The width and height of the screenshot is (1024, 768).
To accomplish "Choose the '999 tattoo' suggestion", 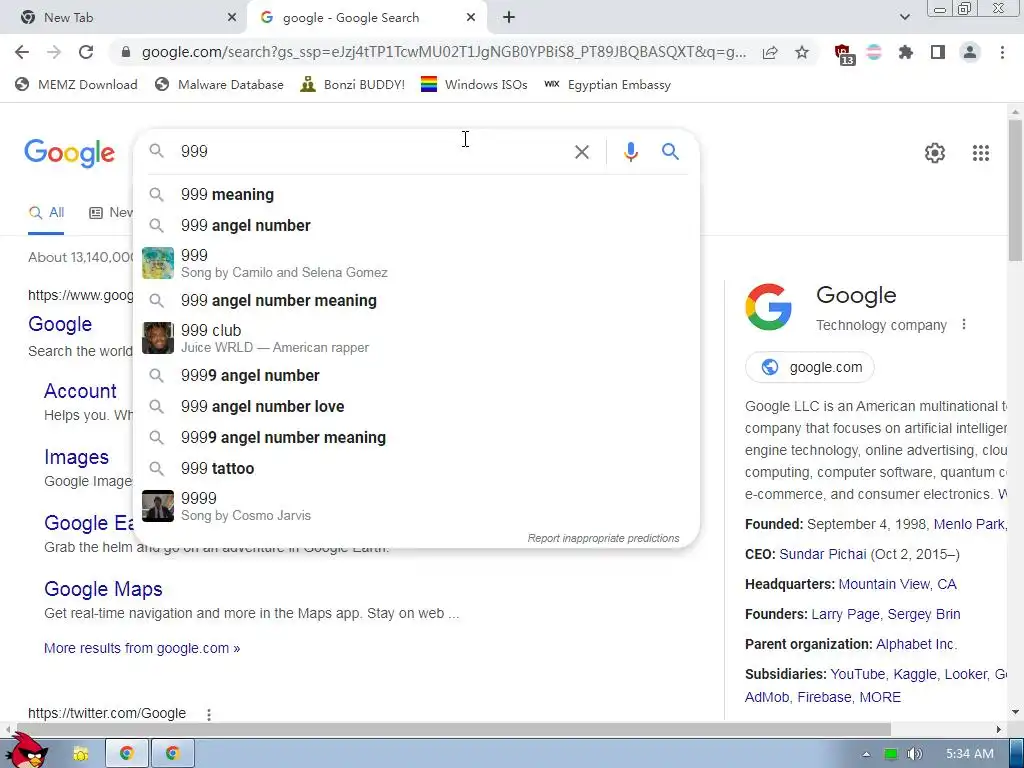I will [x=417, y=468].
